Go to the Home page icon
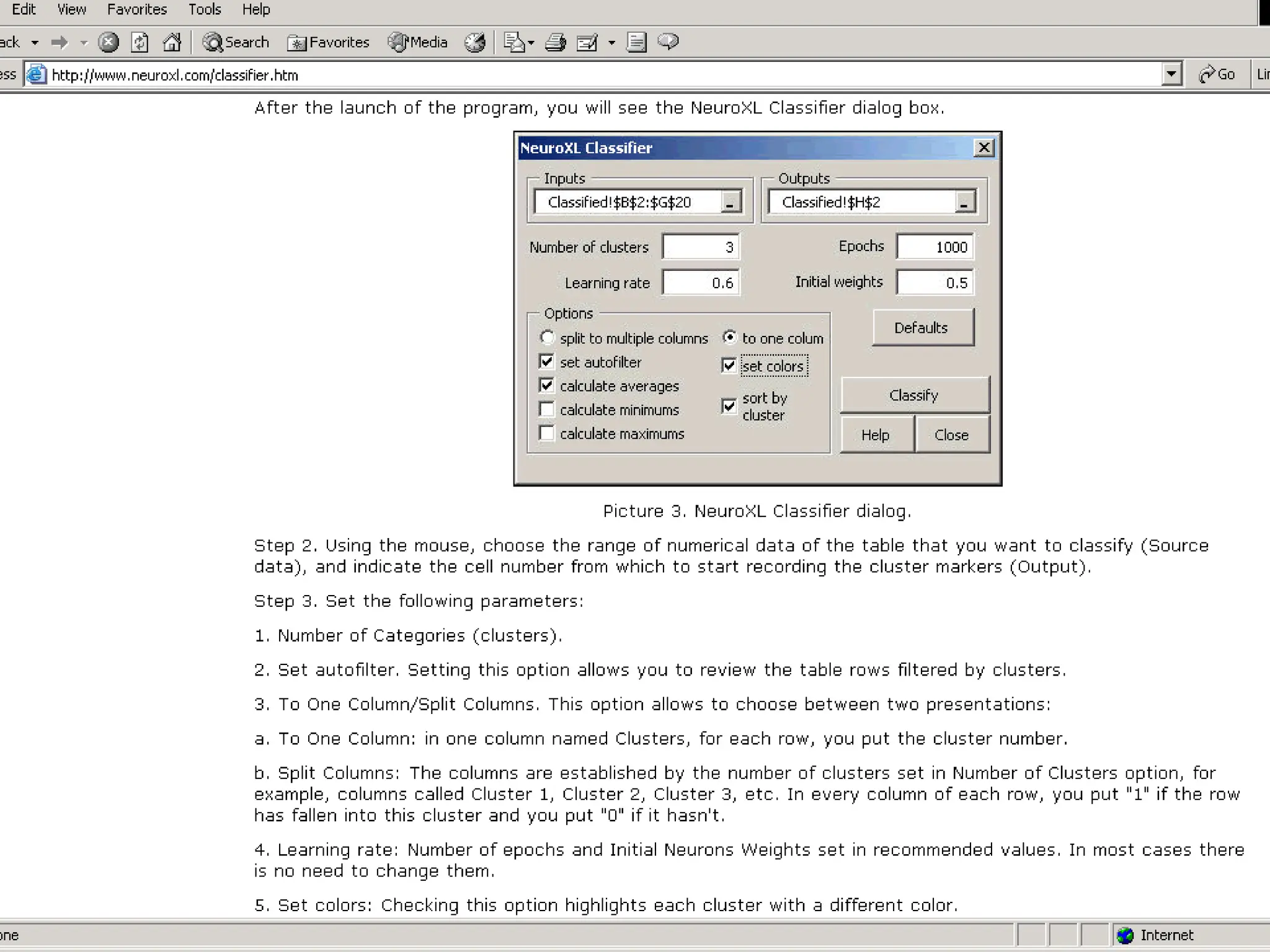This screenshot has height=952, width=1270. (x=172, y=42)
